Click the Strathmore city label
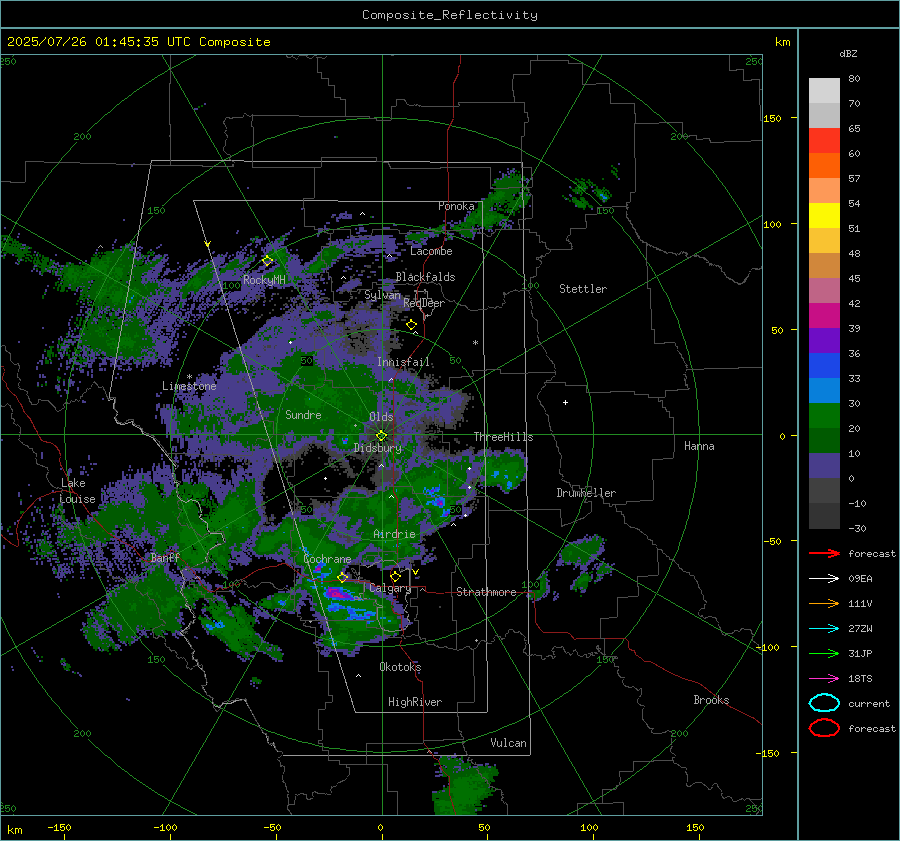Viewport: 900px width, 841px height. coord(486,592)
